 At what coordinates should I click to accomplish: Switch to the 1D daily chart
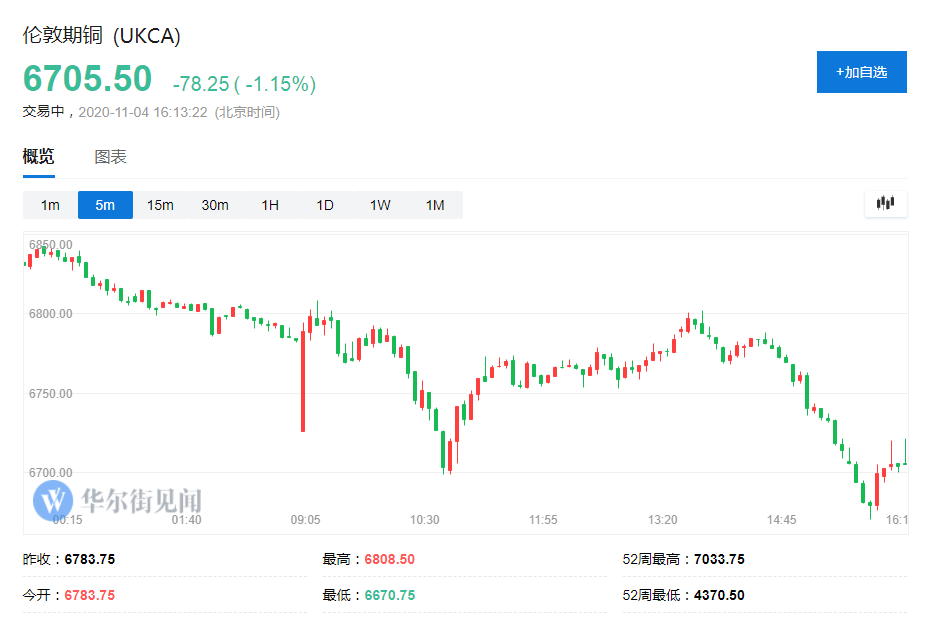(325, 205)
